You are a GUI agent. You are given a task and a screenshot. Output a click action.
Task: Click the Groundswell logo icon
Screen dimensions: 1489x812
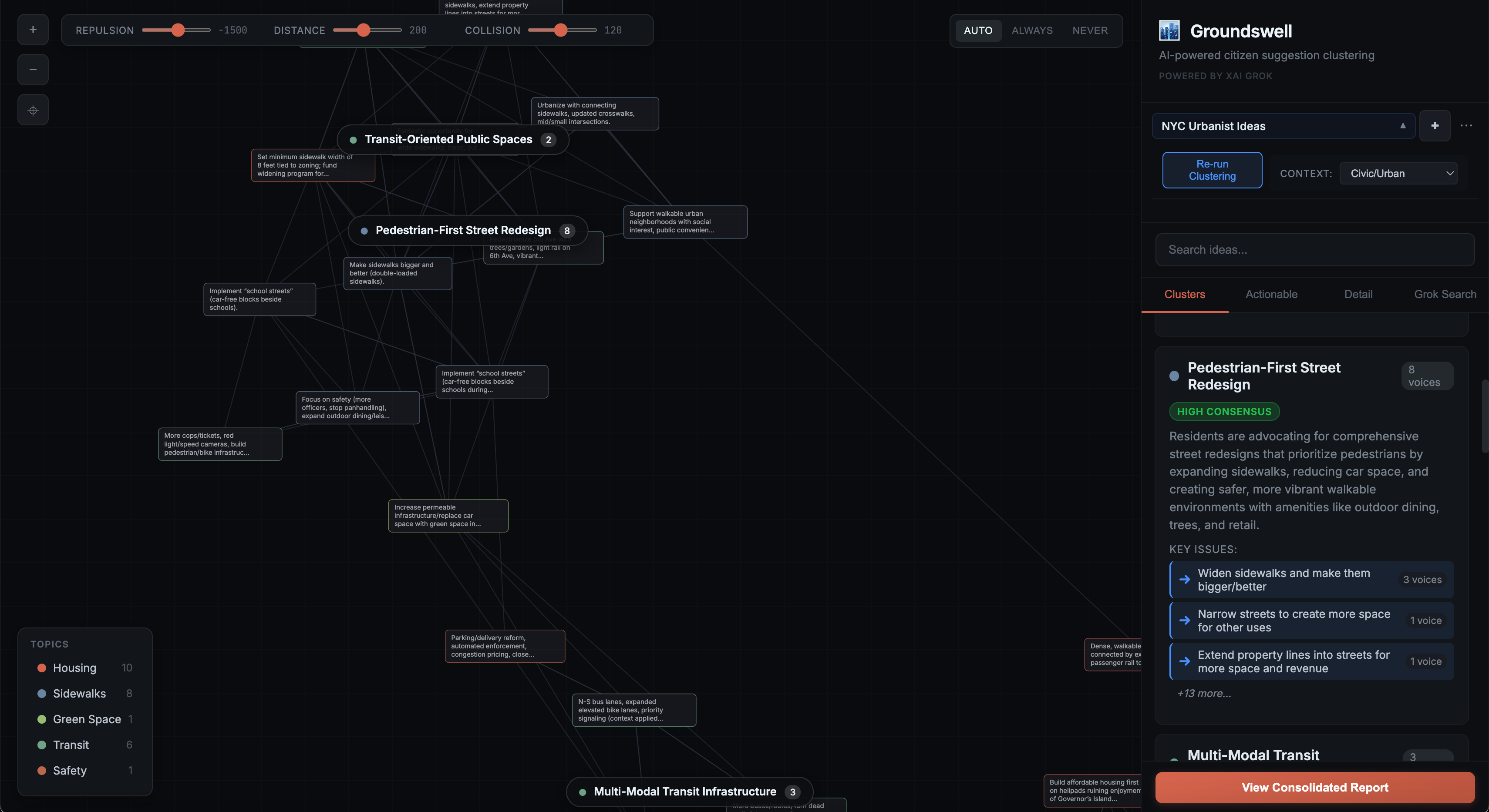[1169, 30]
